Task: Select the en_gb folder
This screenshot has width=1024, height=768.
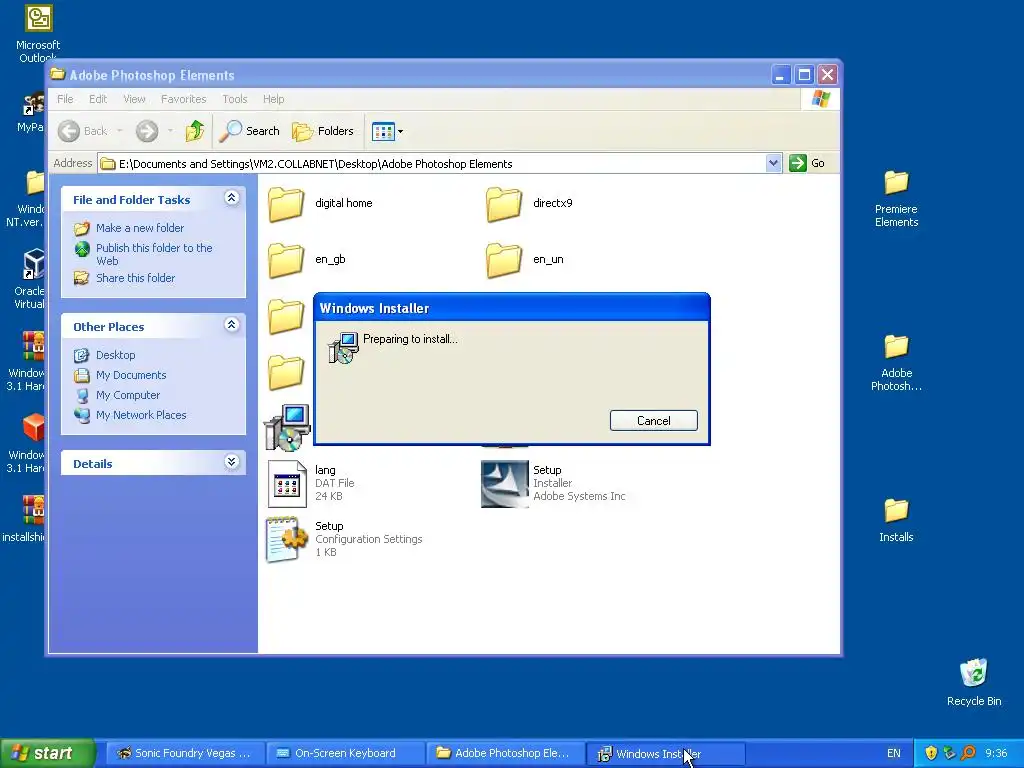Action: click(x=307, y=260)
